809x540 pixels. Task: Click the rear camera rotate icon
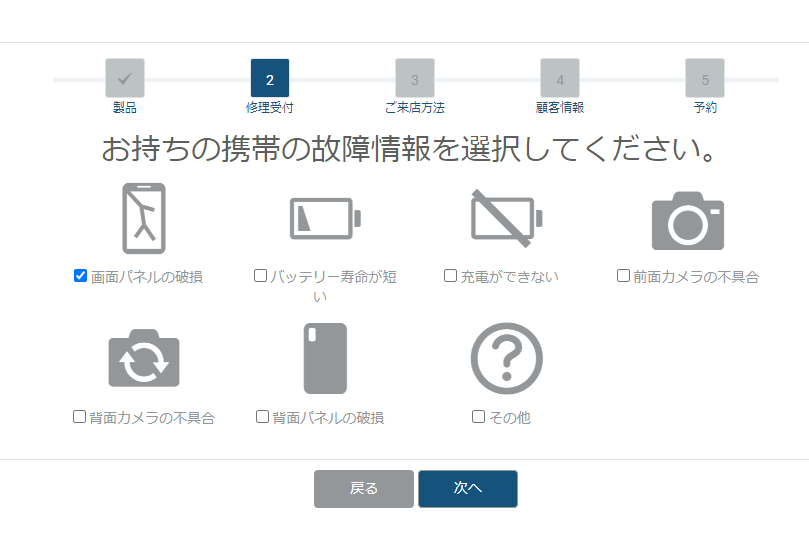144,358
